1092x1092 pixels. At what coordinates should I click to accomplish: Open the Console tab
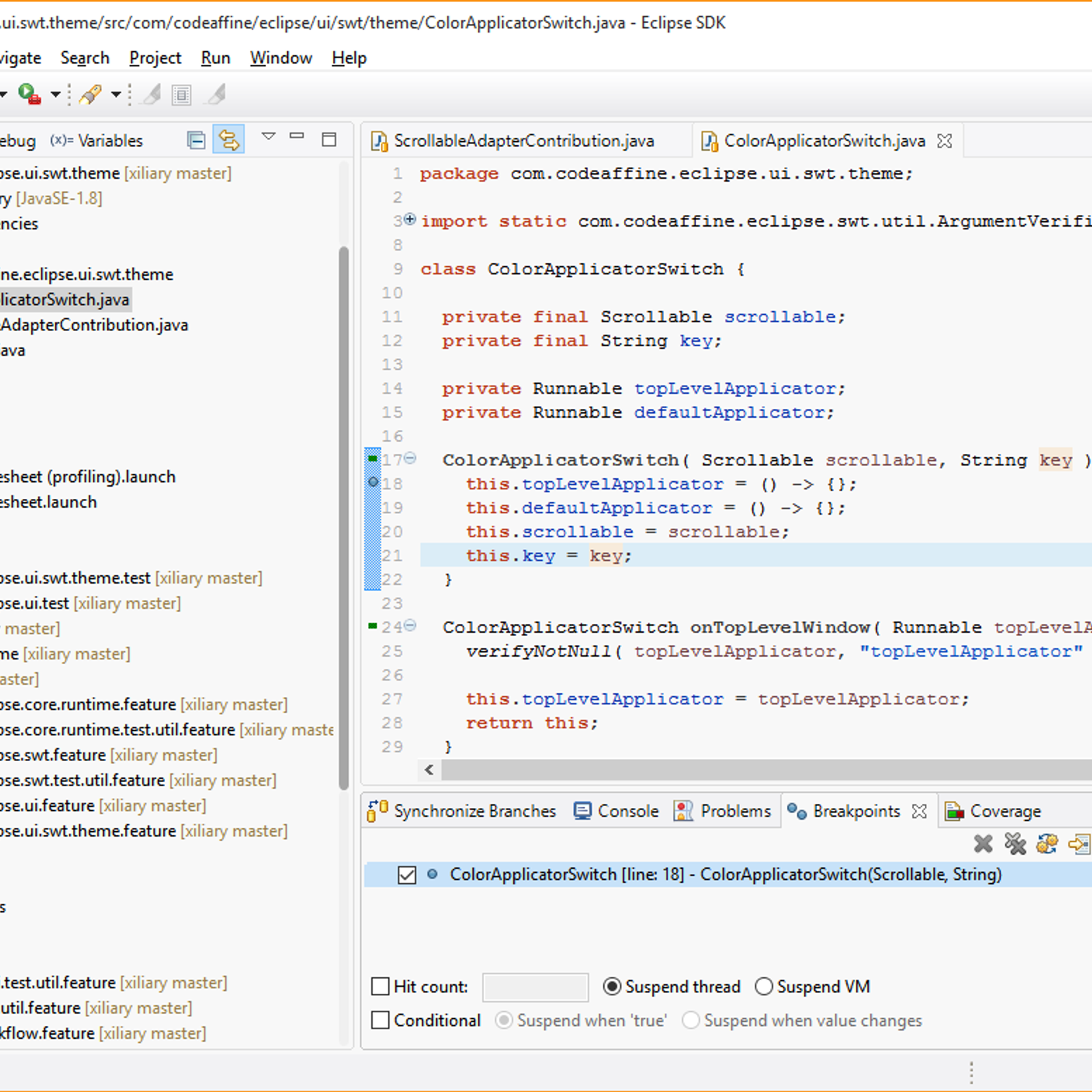tap(616, 811)
